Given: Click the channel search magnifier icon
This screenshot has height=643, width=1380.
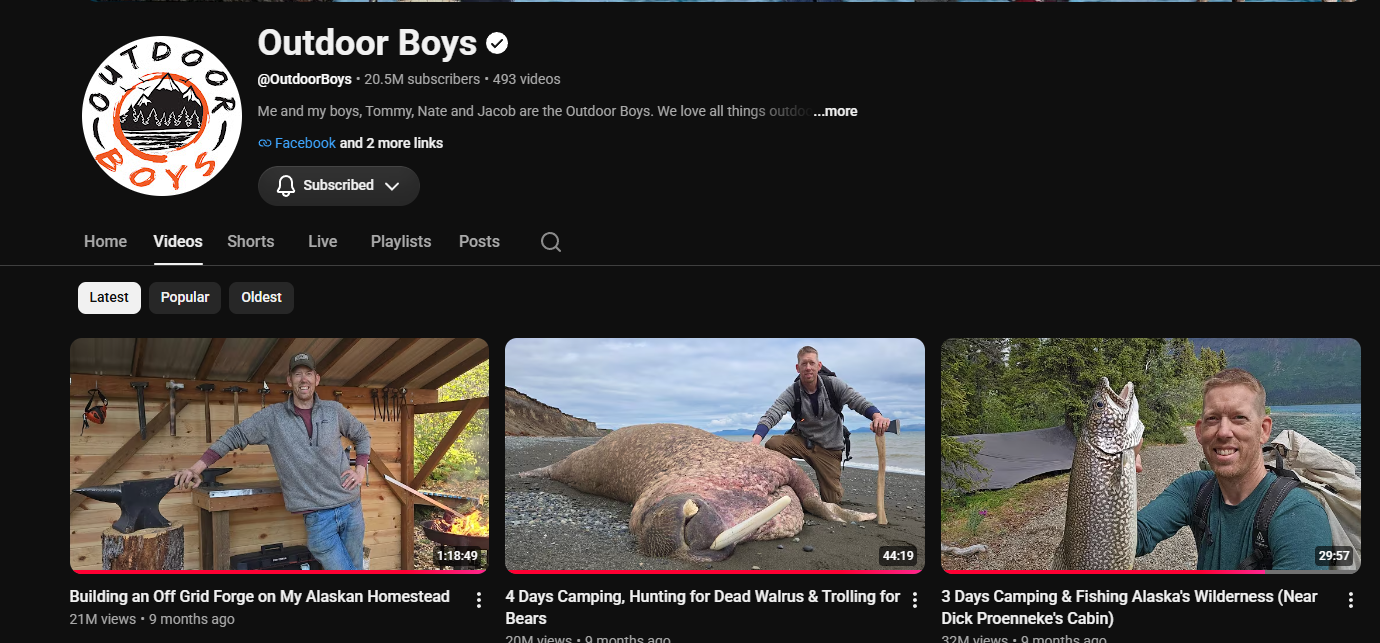Looking at the screenshot, I should [551, 242].
